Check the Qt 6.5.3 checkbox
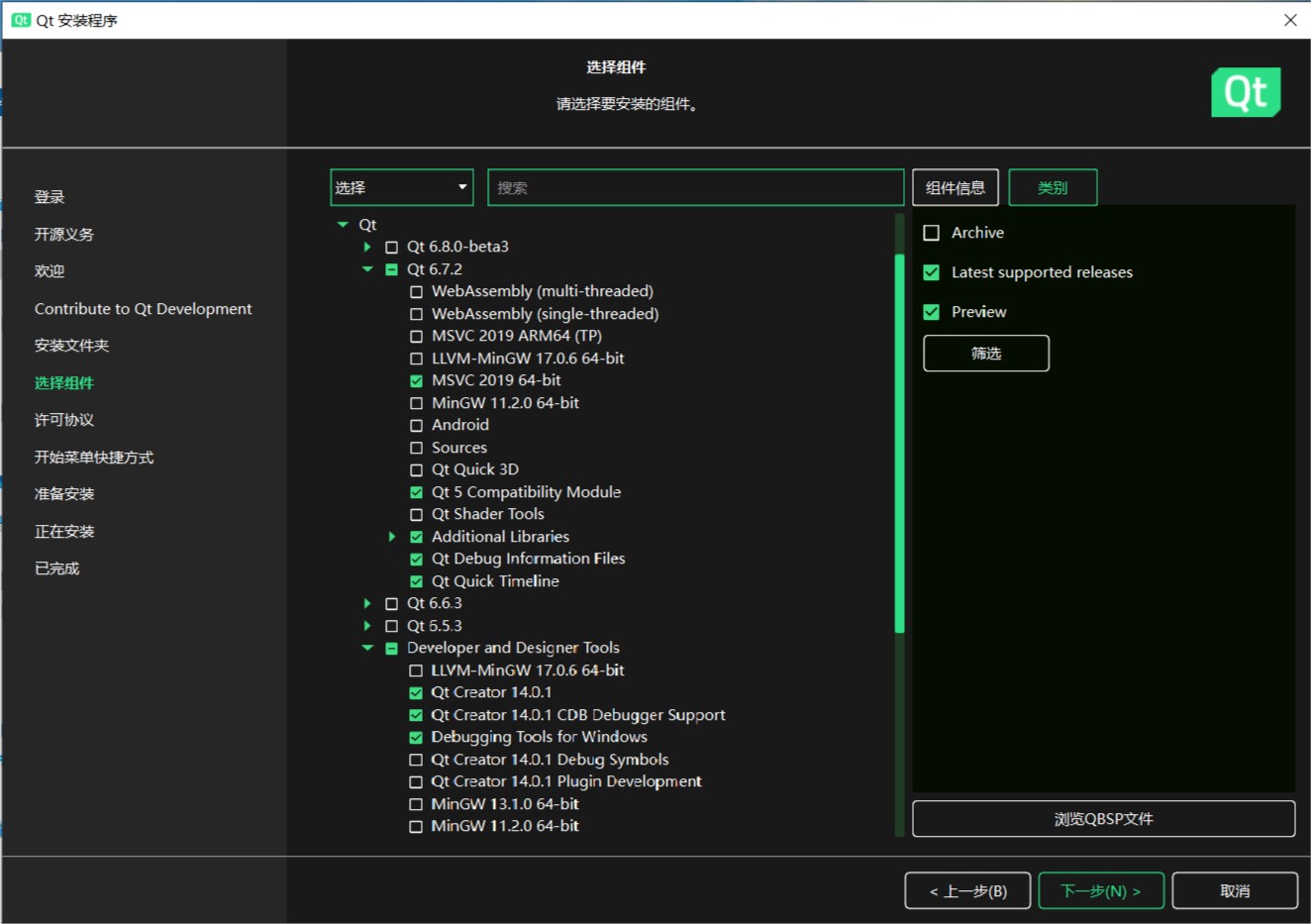Screen dimensions: 1311x924 pyautogui.click(x=391, y=626)
